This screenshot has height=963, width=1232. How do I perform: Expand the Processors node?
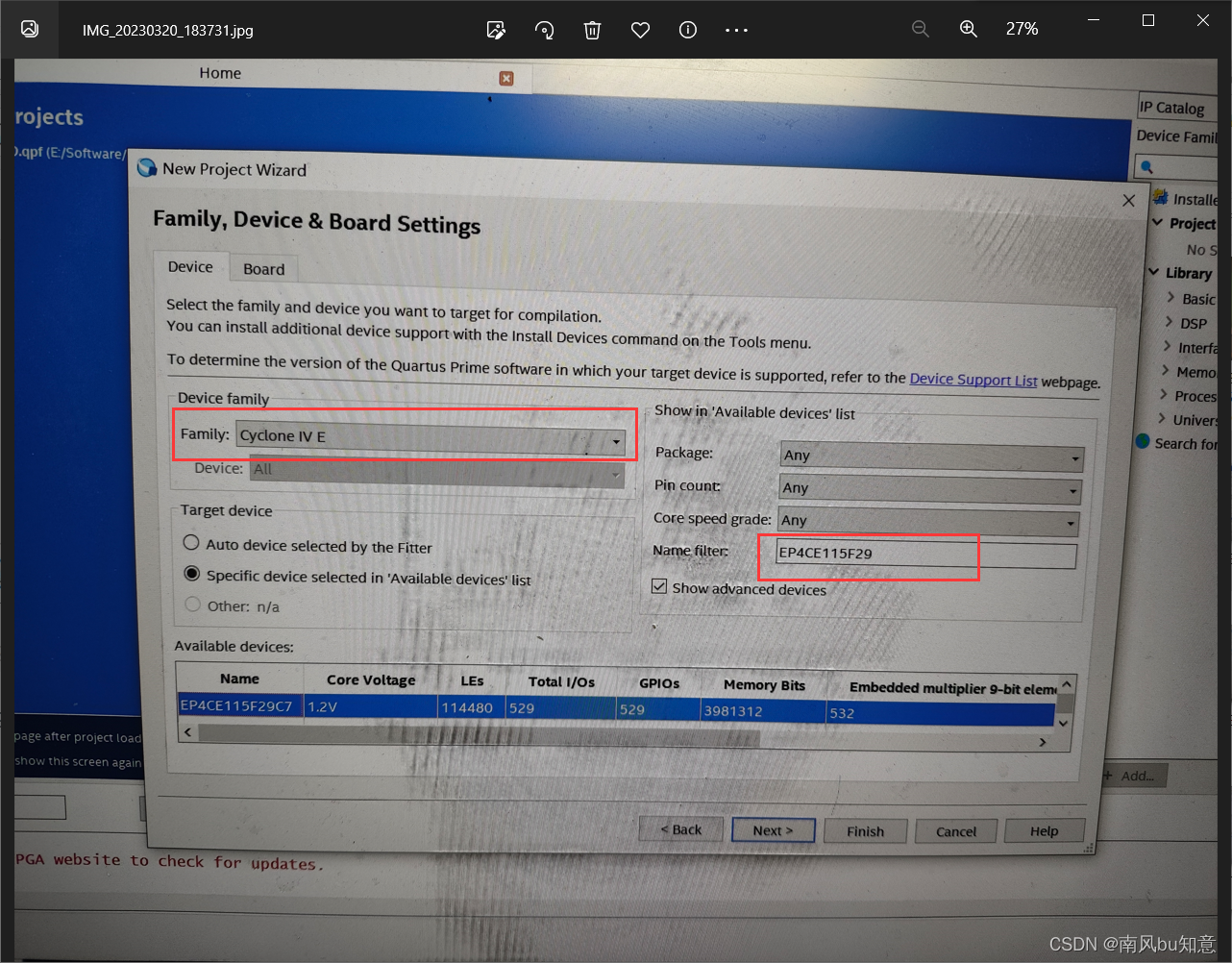[1163, 394]
